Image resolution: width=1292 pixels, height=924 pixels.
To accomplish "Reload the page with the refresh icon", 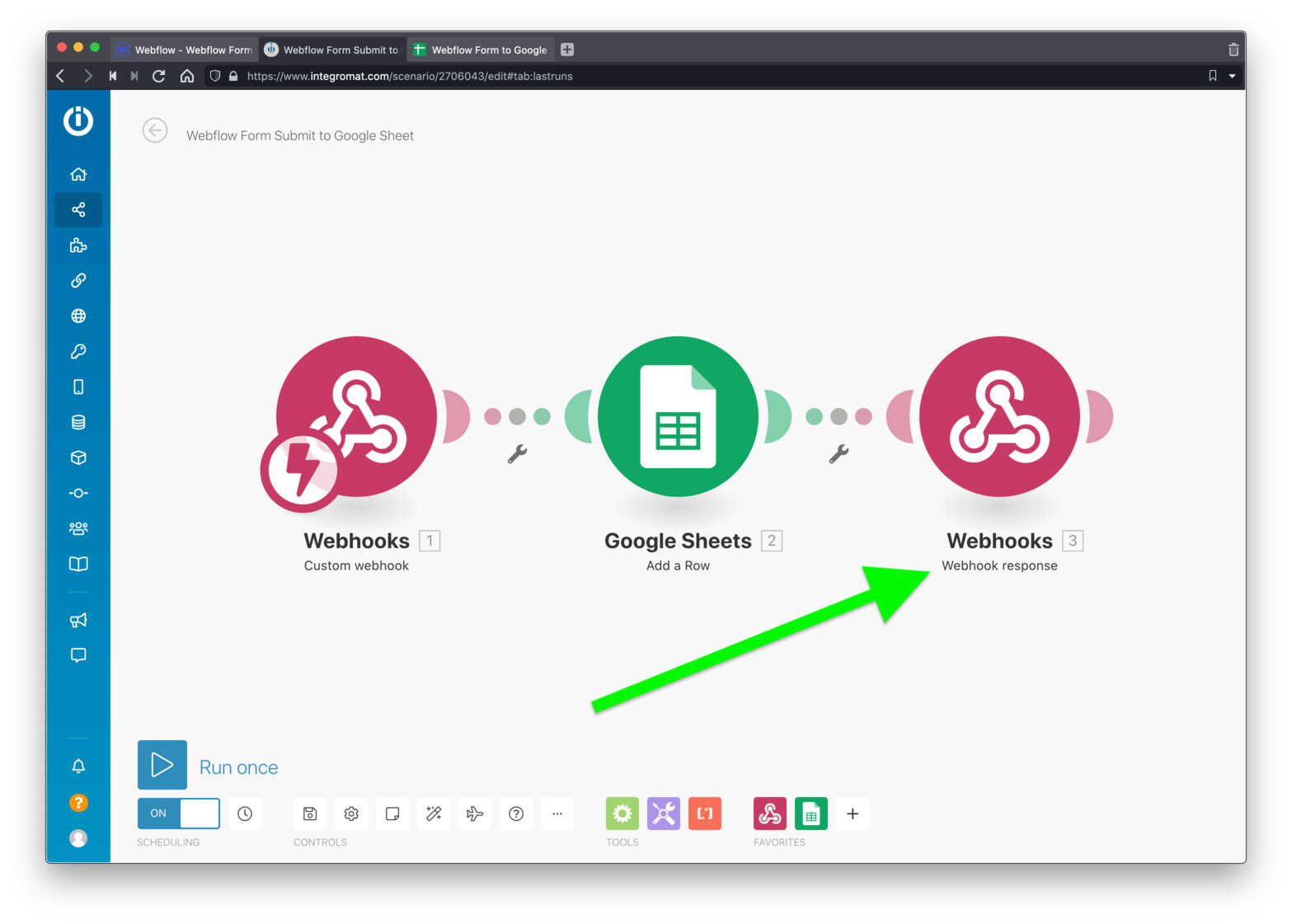I will click(x=159, y=76).
